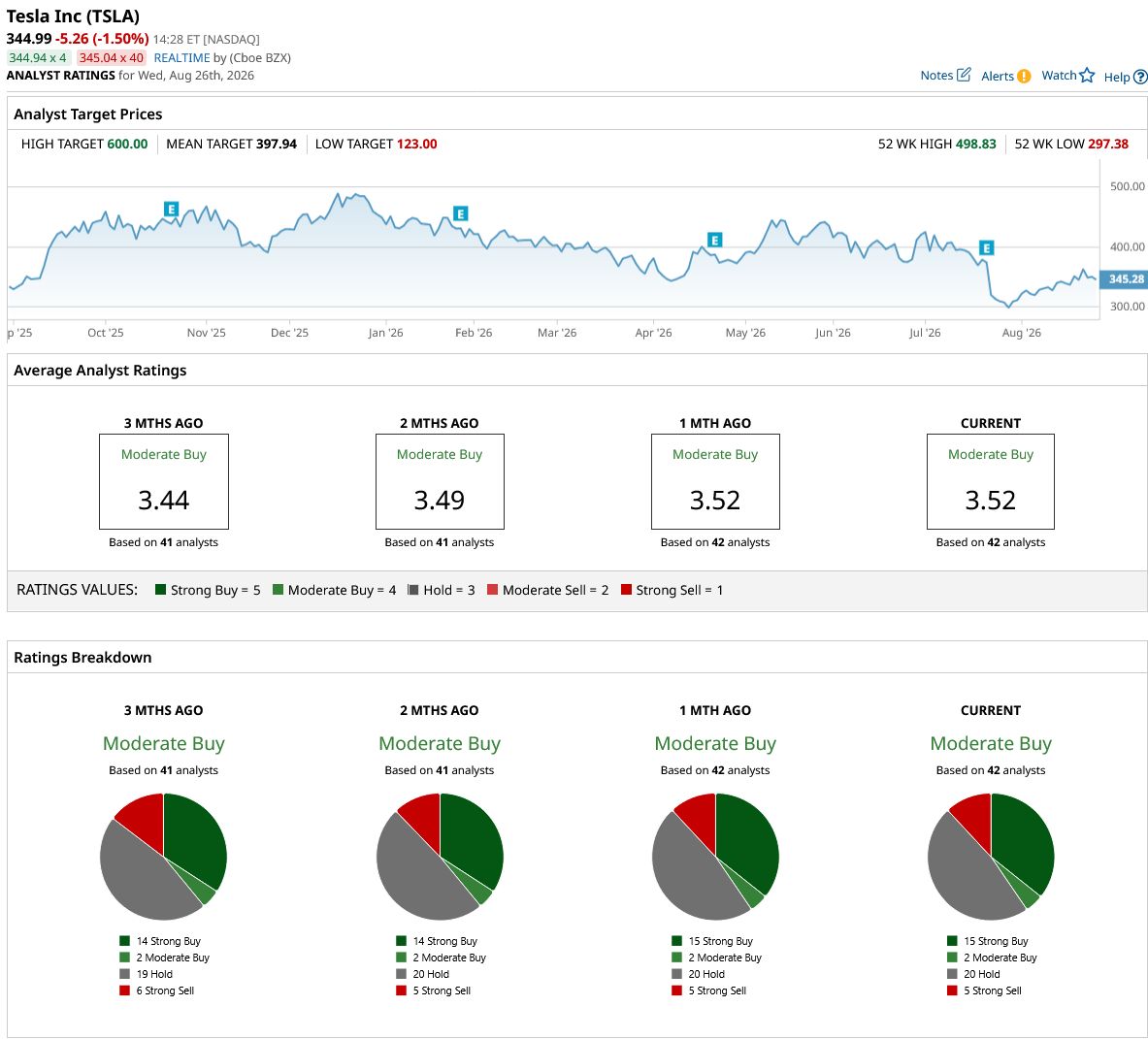Image resolution: width=1148 pixels, height=1039 pixels.
Task: Click the bid quote 344.94 x 4
Action: (x=37, y=58)
